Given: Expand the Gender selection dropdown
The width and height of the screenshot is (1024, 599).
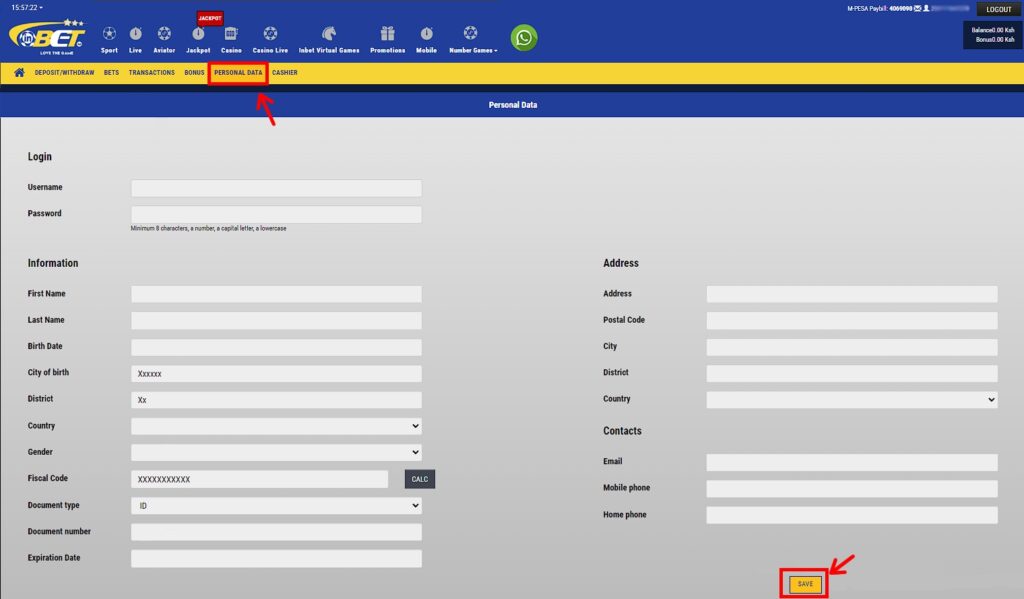Looking at the screenshot, I should 276,452.
